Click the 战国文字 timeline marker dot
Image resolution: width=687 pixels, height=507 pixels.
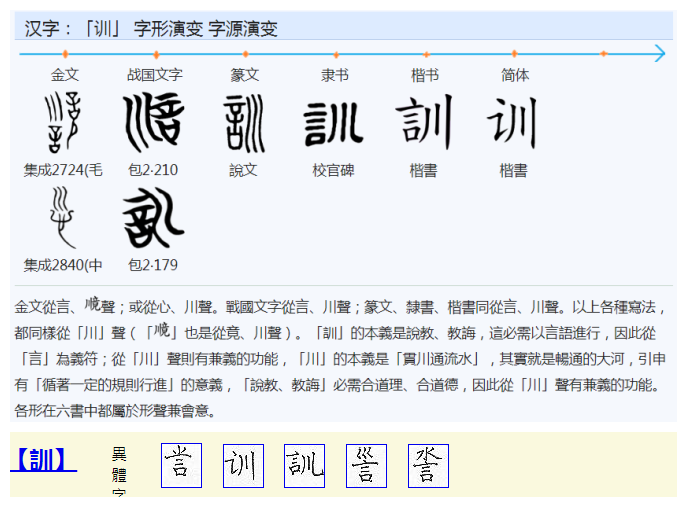(156, 54)
